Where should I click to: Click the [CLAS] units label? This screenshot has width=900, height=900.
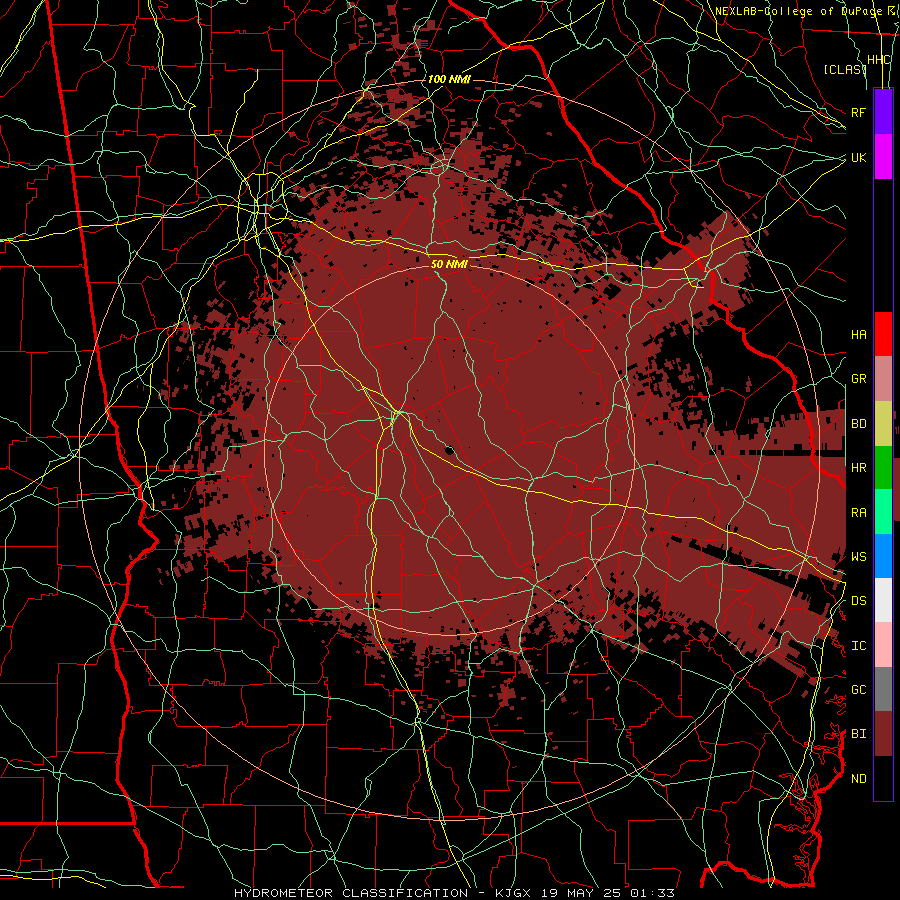pos(845,69)
